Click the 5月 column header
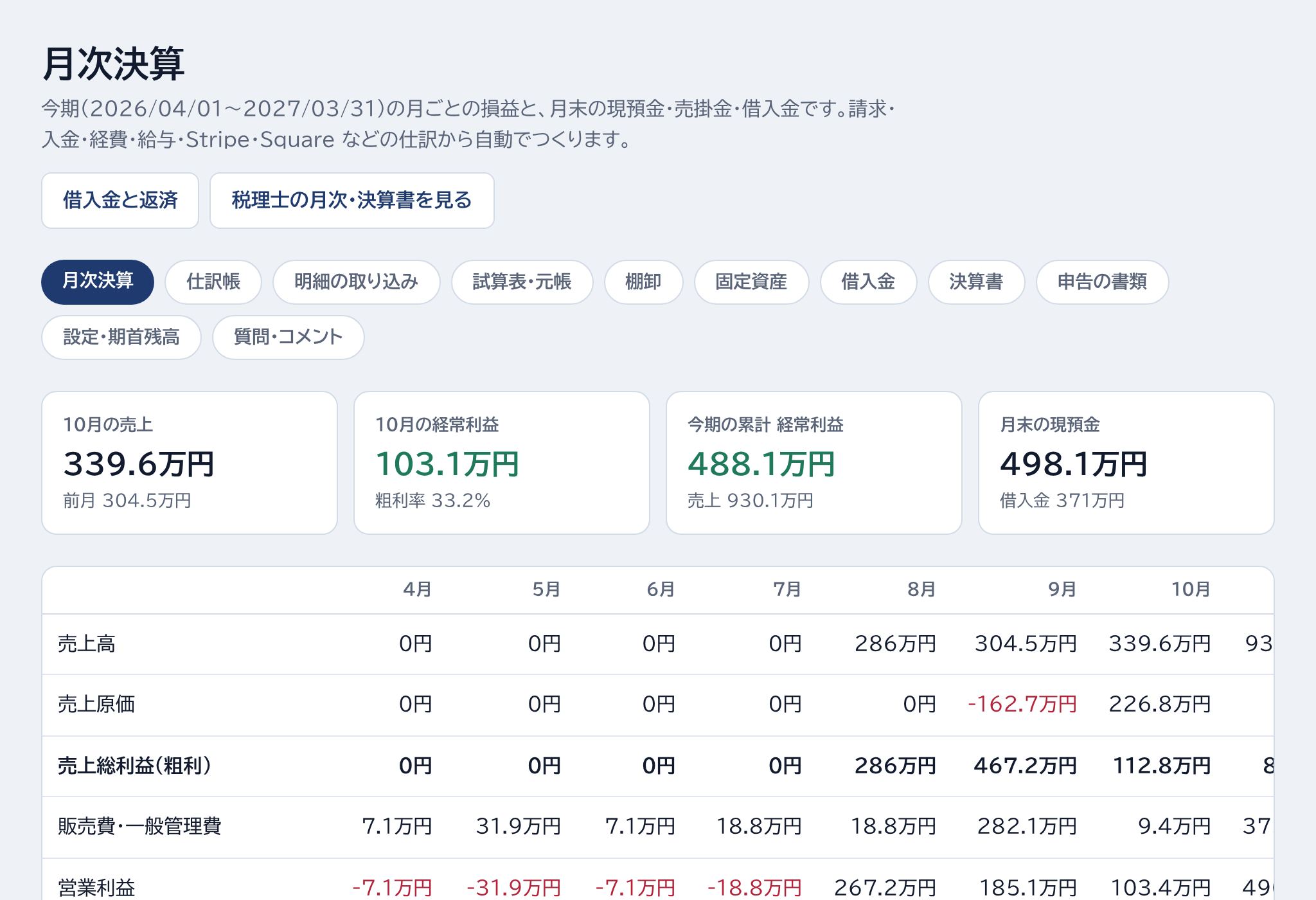This screenshot has width=1316, height=900. 547,589
